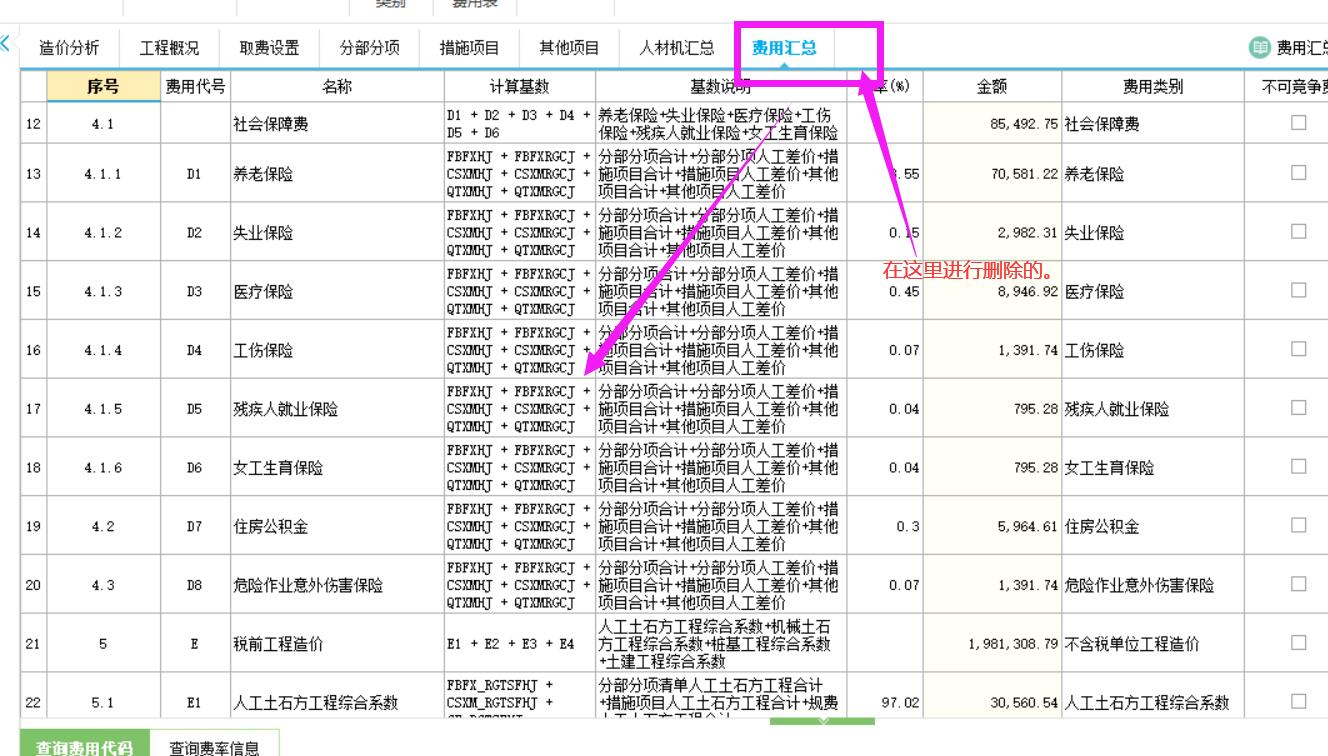Screen dimensions: 1328x756
Task: Click the 金额 column header
Action: [992, 87]
